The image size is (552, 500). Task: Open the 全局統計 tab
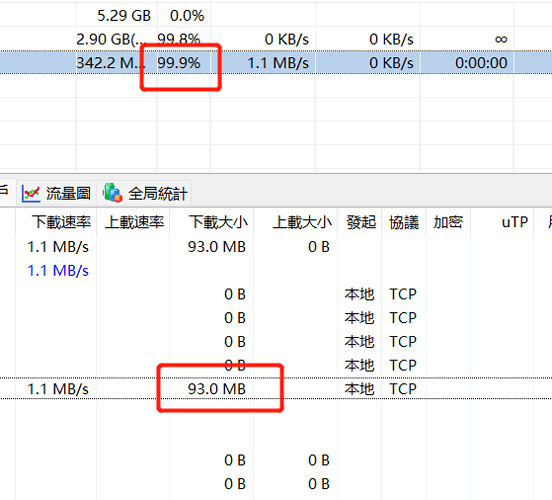[x=145, y=193]
